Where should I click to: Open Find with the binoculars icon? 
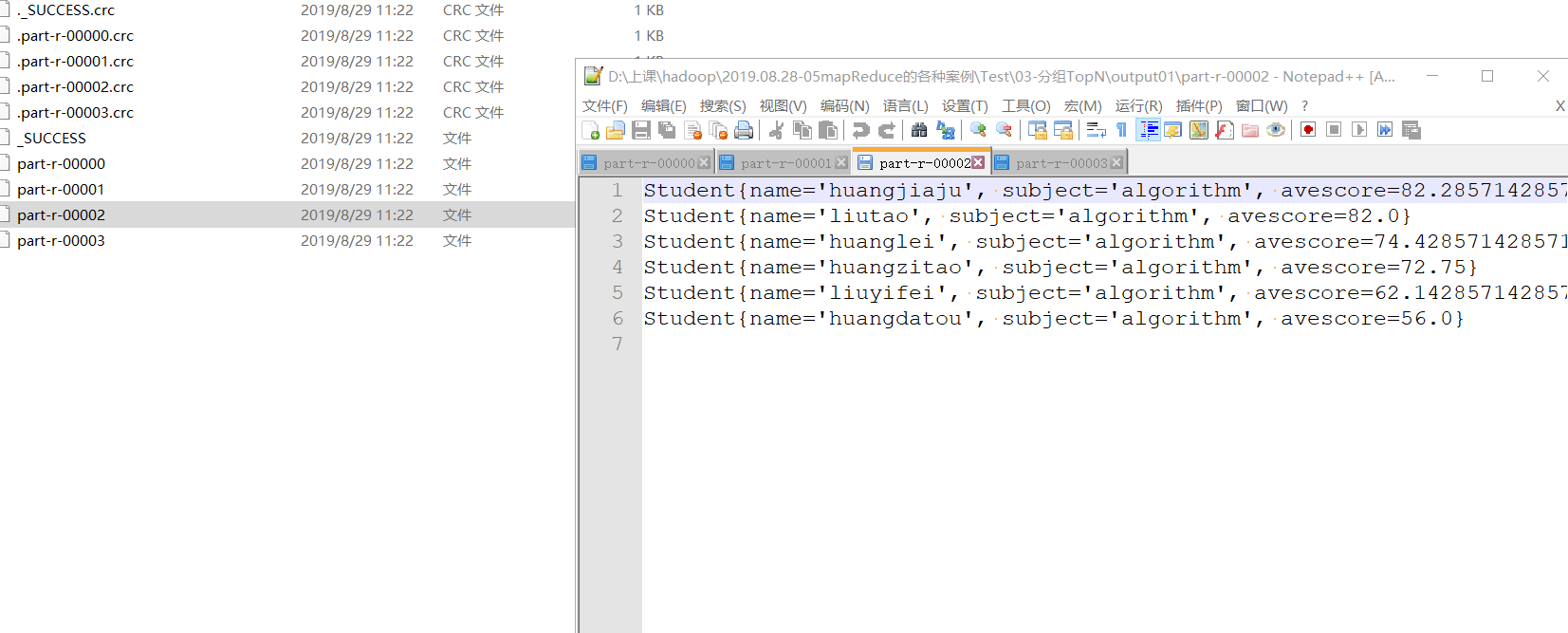pyautogui.click(x=919, y=130)
